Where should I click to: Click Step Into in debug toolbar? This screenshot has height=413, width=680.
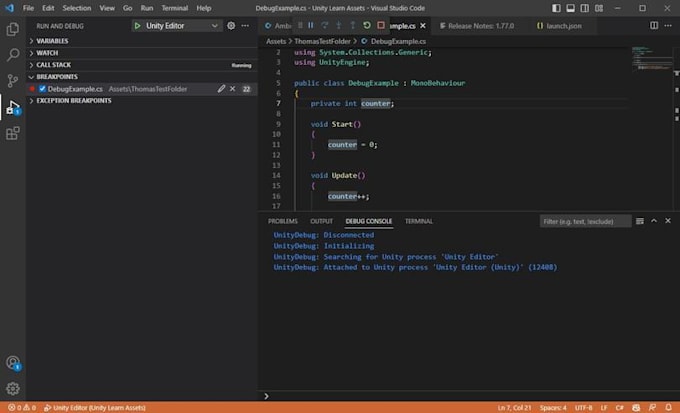[338, 26]
